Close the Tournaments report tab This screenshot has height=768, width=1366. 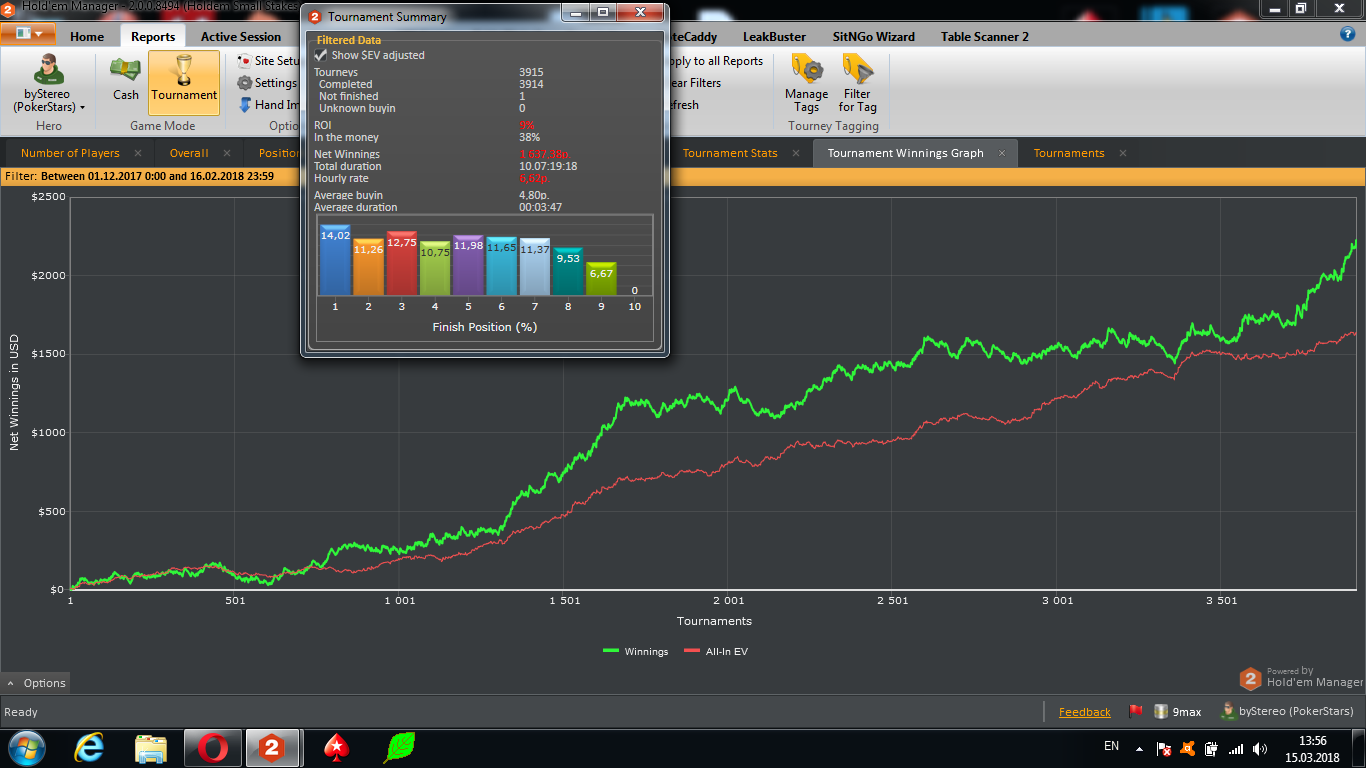pos(1123,153)
